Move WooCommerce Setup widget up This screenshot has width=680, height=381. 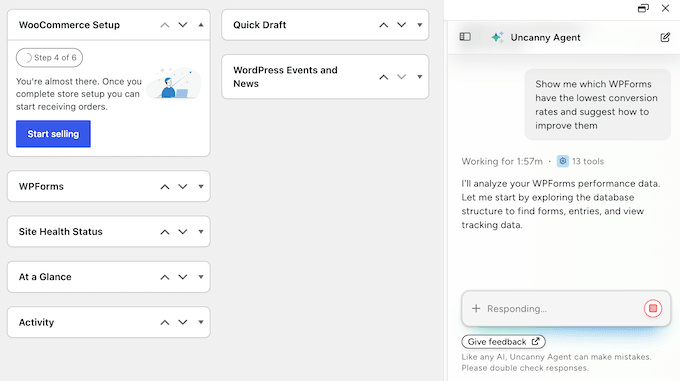tap(165, 25)
